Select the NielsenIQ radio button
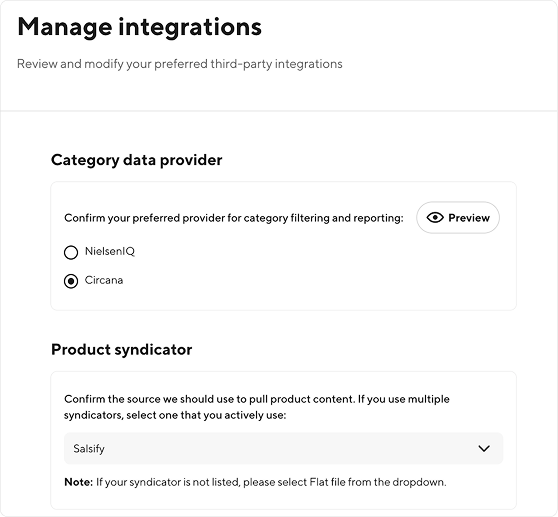The height and width of the screenshot is (517, 558). click(x=71, y=252)
